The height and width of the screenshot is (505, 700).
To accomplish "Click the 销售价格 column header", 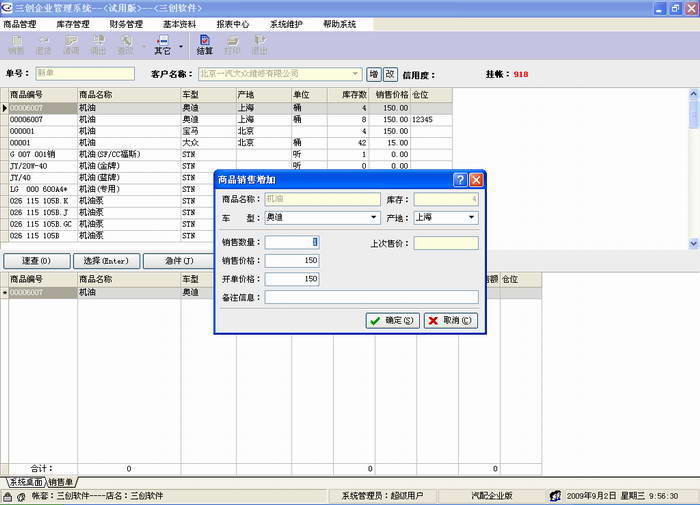I will pyautogui.click(x=390, y=95).
